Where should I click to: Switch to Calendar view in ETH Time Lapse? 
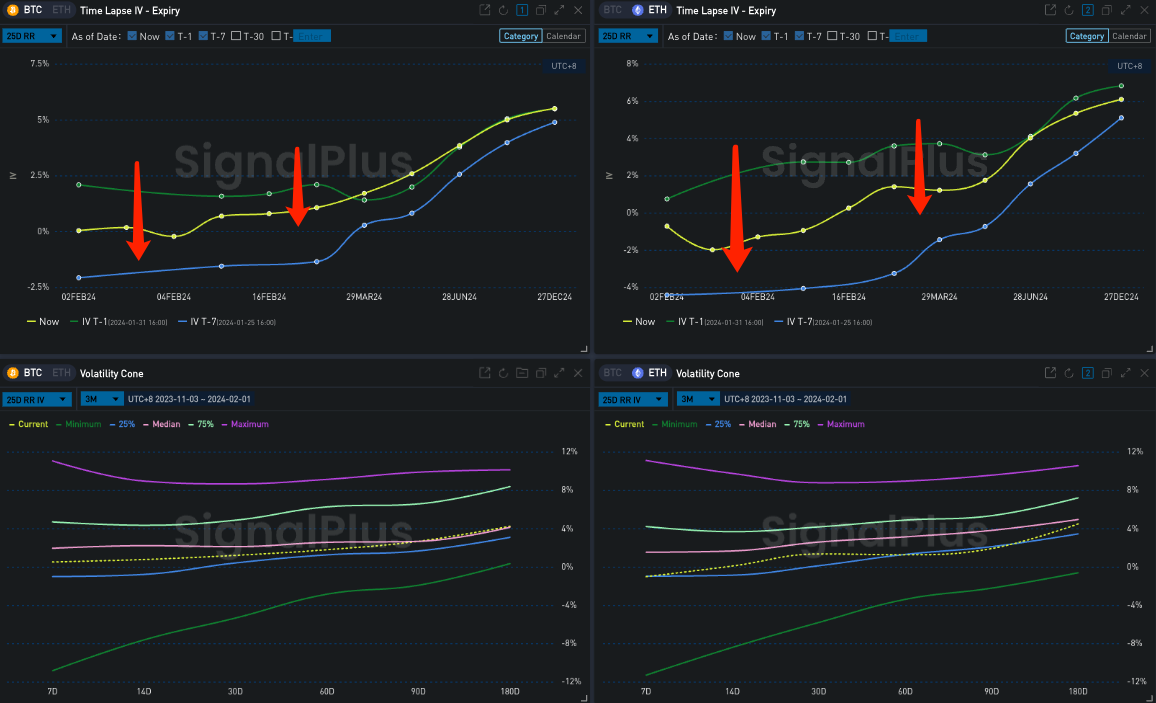(1129, 36)
